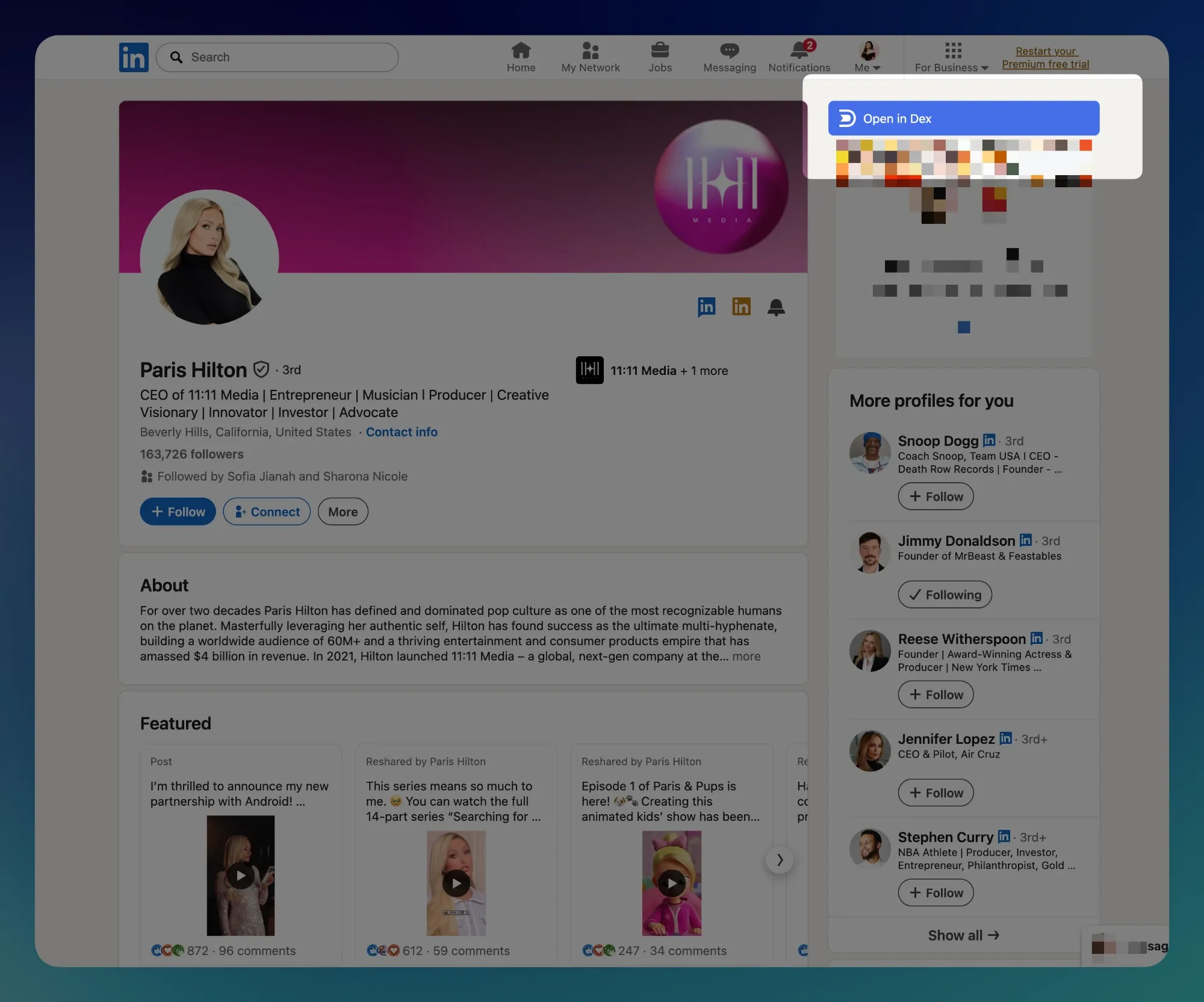Screen dimensions: 1204x1002
Task: Click the verified shield beside Paris Hilton
Action: [x=261, y=369]
